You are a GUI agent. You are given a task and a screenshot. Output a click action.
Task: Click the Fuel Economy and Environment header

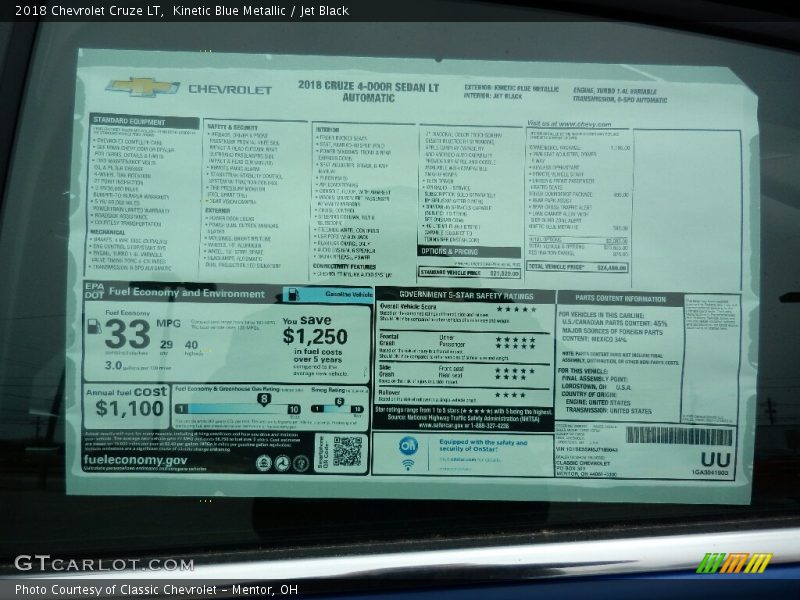(x=186, y=293)
